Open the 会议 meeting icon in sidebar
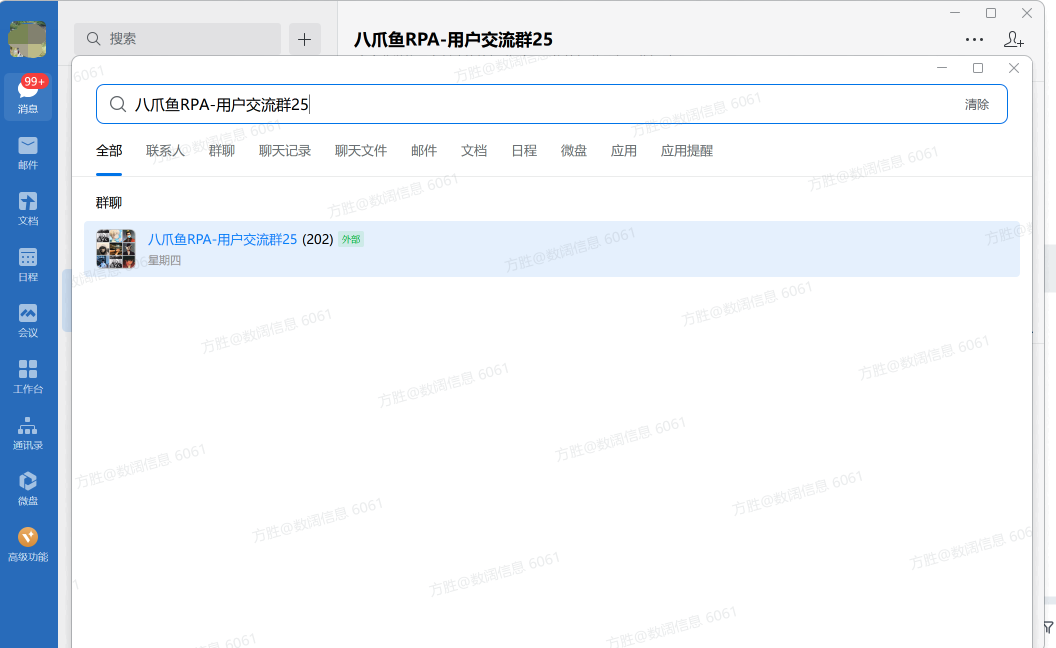 (28, 321)
